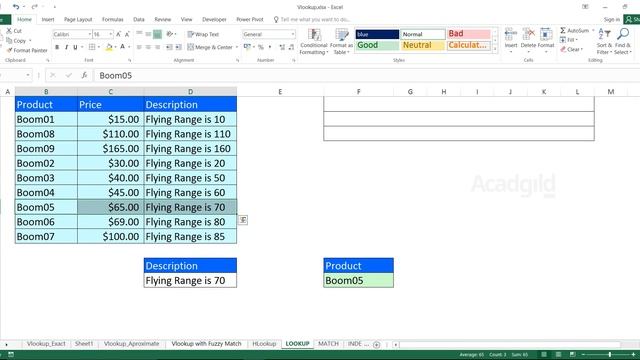Open the Formulas ribbon tab

tap(113, 20)
